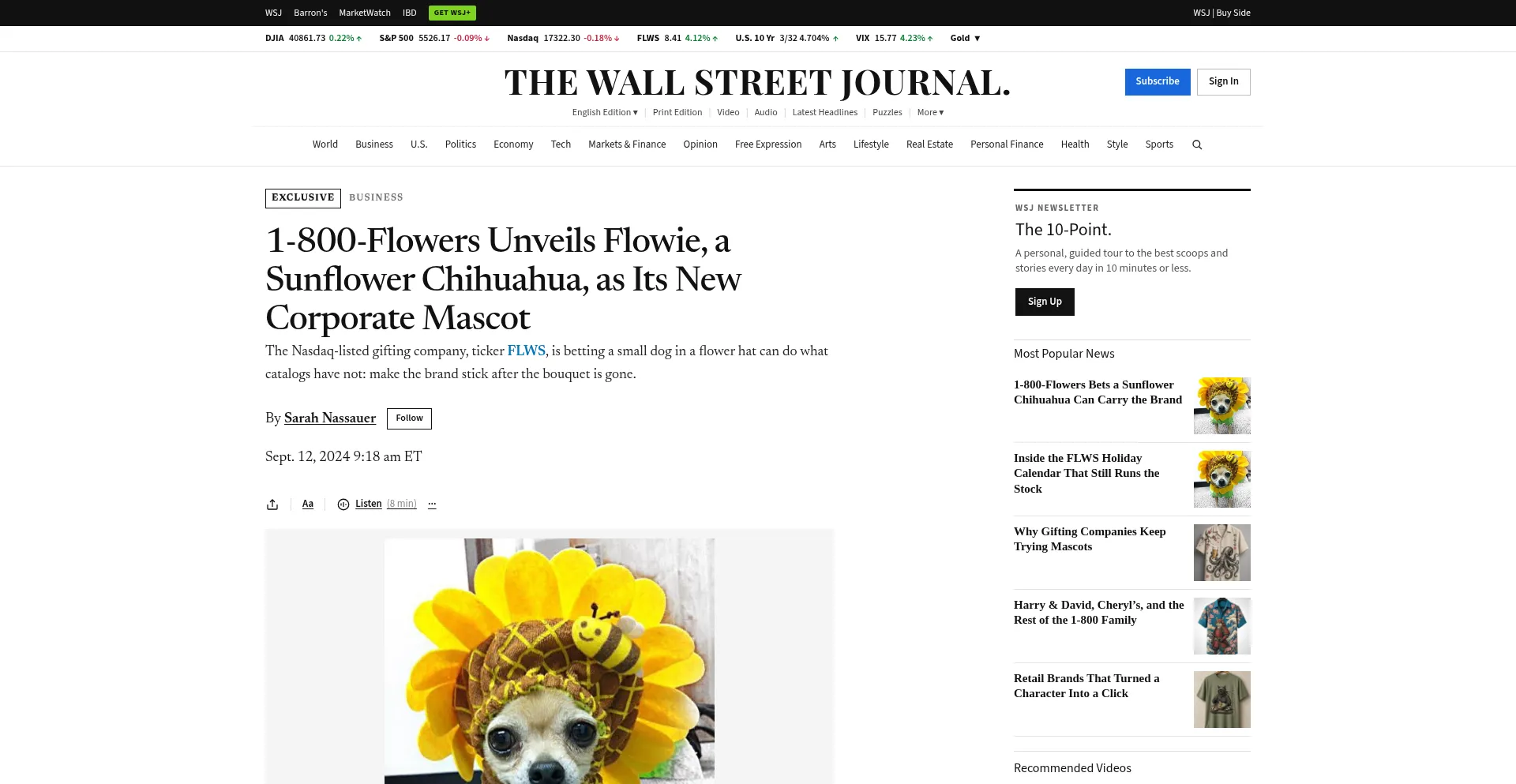The width and height of the screenshot is (1516, 784).
Task: Open Personal Finance section
Action: (x=1007, y=144)
